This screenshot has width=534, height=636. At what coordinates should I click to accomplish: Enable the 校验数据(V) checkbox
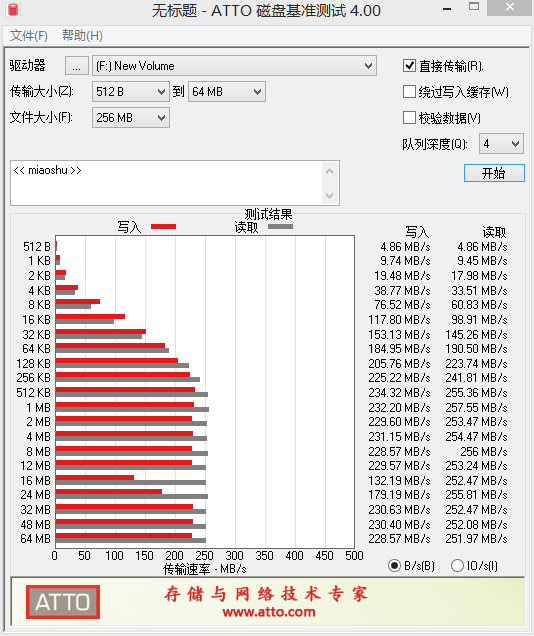[409, 118]
